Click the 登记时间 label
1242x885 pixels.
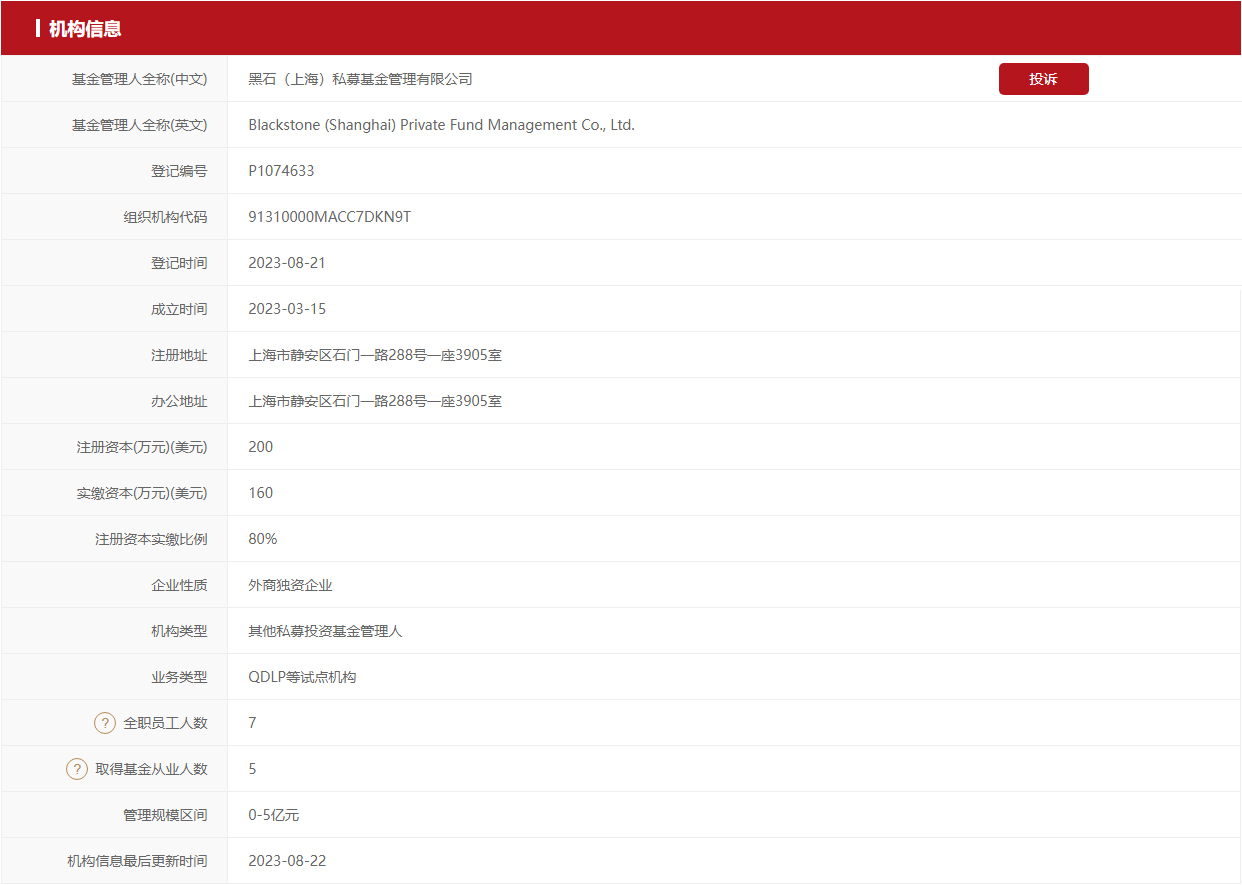coord(180,263)
